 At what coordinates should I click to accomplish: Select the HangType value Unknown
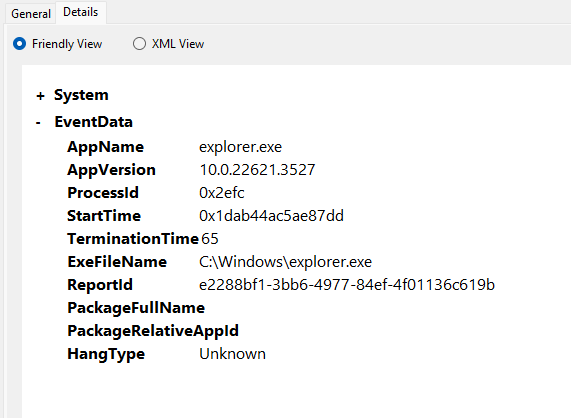[232, 354]
